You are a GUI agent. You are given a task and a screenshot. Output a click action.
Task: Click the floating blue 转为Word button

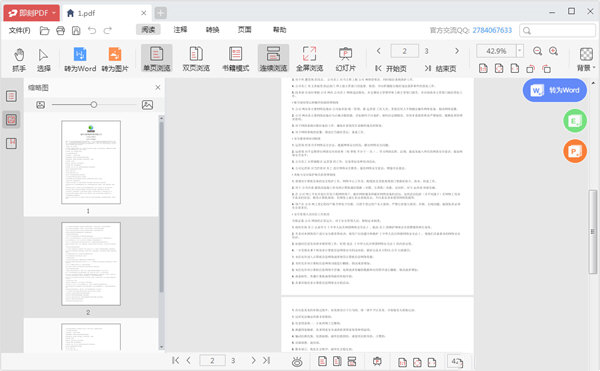pyautogui.click(x=554, y=90)
